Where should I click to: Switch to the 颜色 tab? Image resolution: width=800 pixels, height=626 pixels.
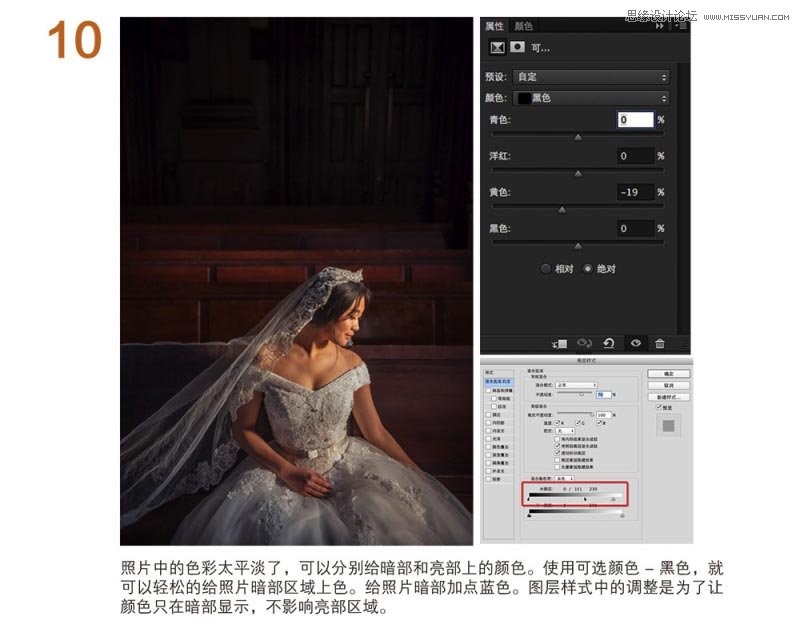(x=523, y=26)
